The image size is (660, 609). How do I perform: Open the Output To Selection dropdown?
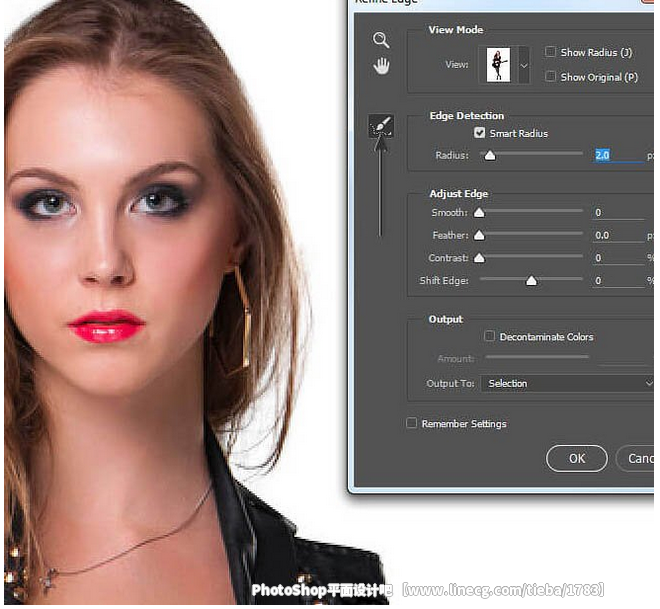click(x=568, y=383)
